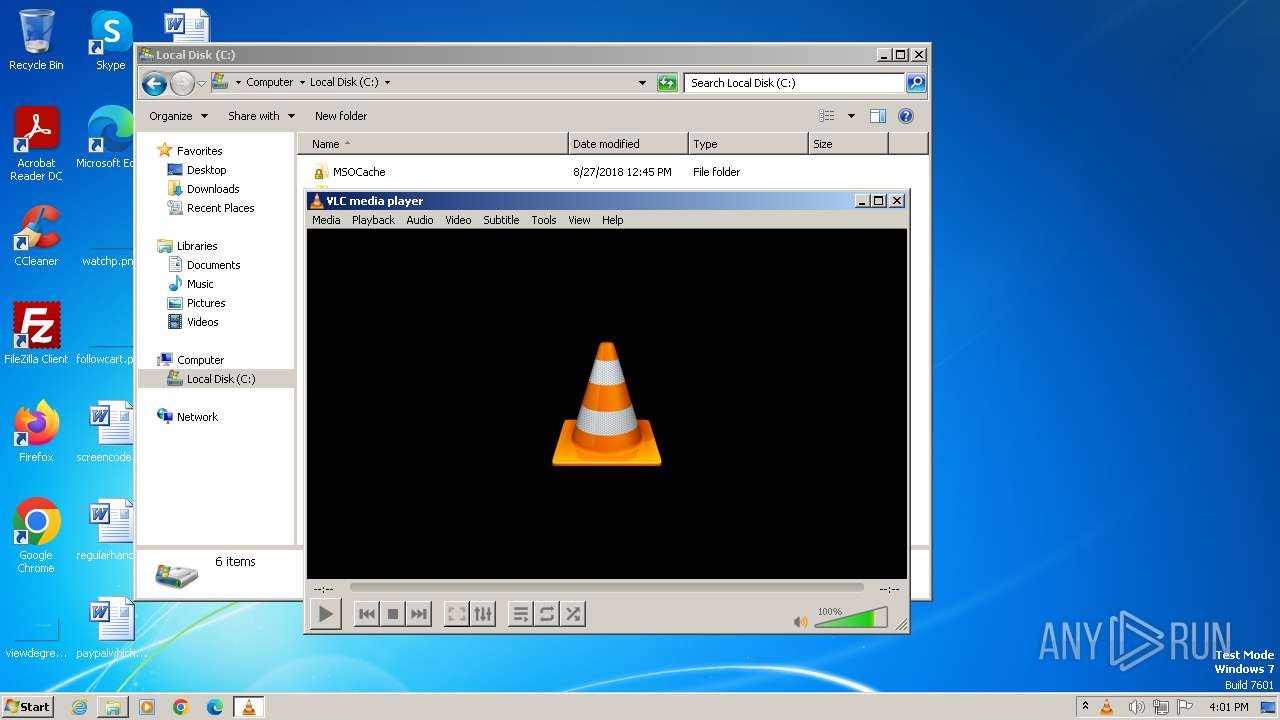Select Acrobat Reader DC desktop icon
This screenshot has width=1280, height=720.
coord(36,144)
